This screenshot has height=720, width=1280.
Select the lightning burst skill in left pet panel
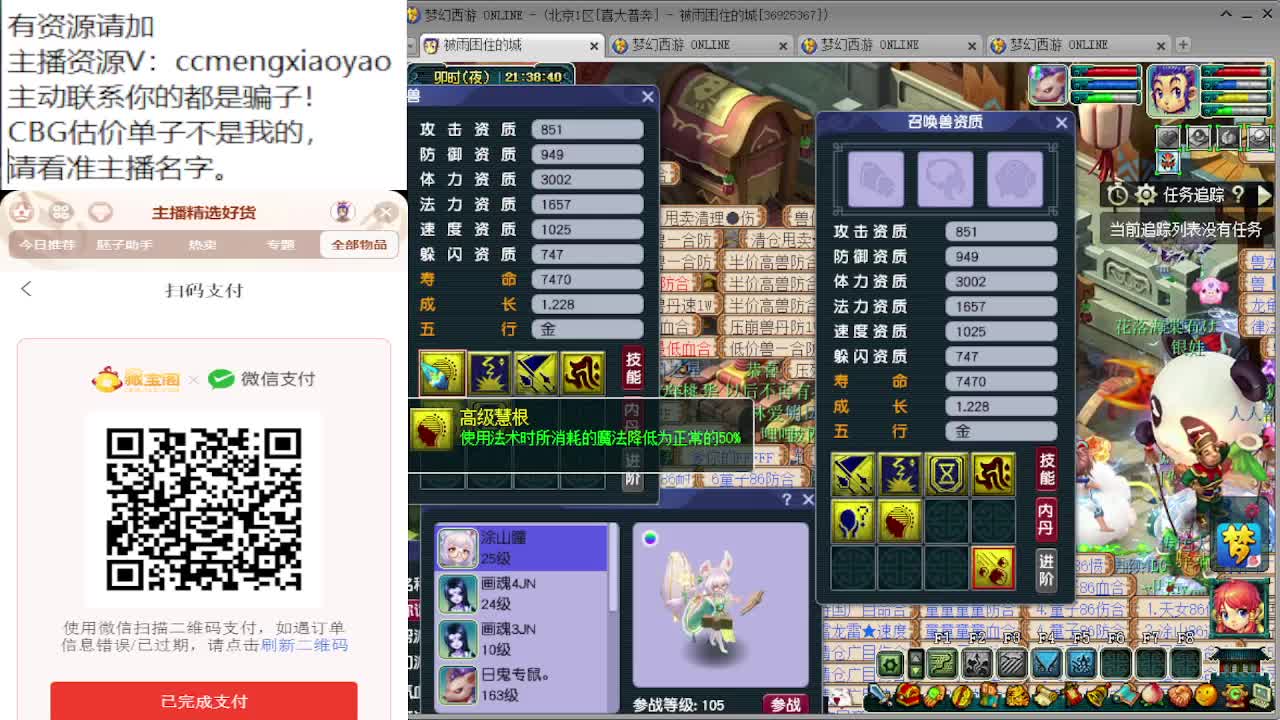[489, 372]
